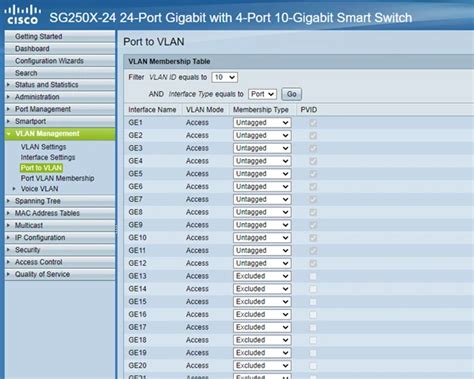The image size is (474, 379).
Task: Expand Port Management section
Action: point(60,109)
